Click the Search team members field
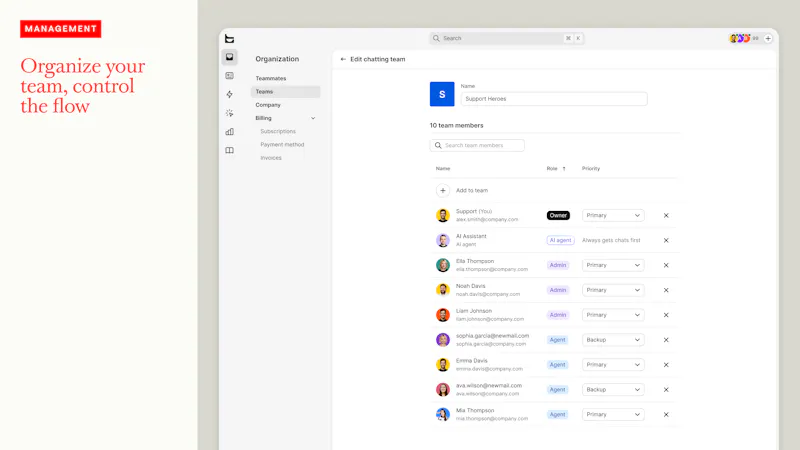Viewport: 800px width, 450px height. (x=477, y=145)
